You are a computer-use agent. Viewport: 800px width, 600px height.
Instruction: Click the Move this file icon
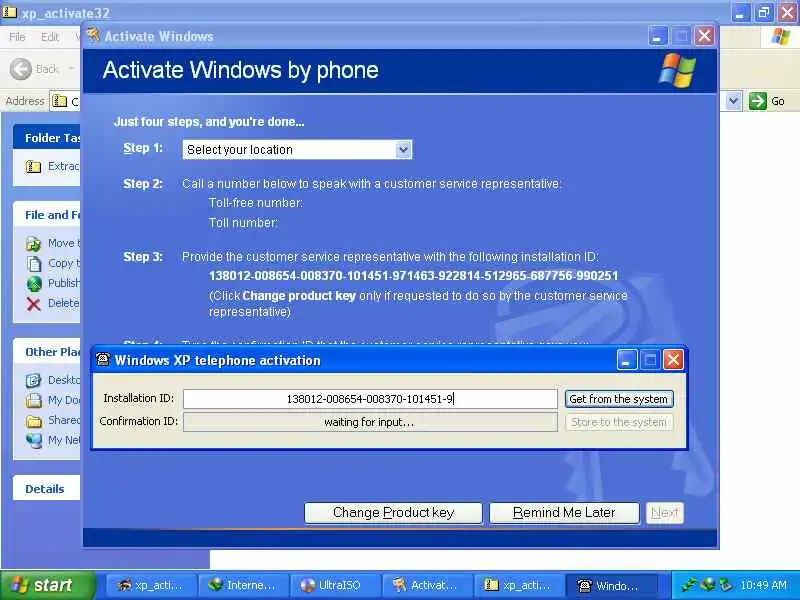coord(34,244)
